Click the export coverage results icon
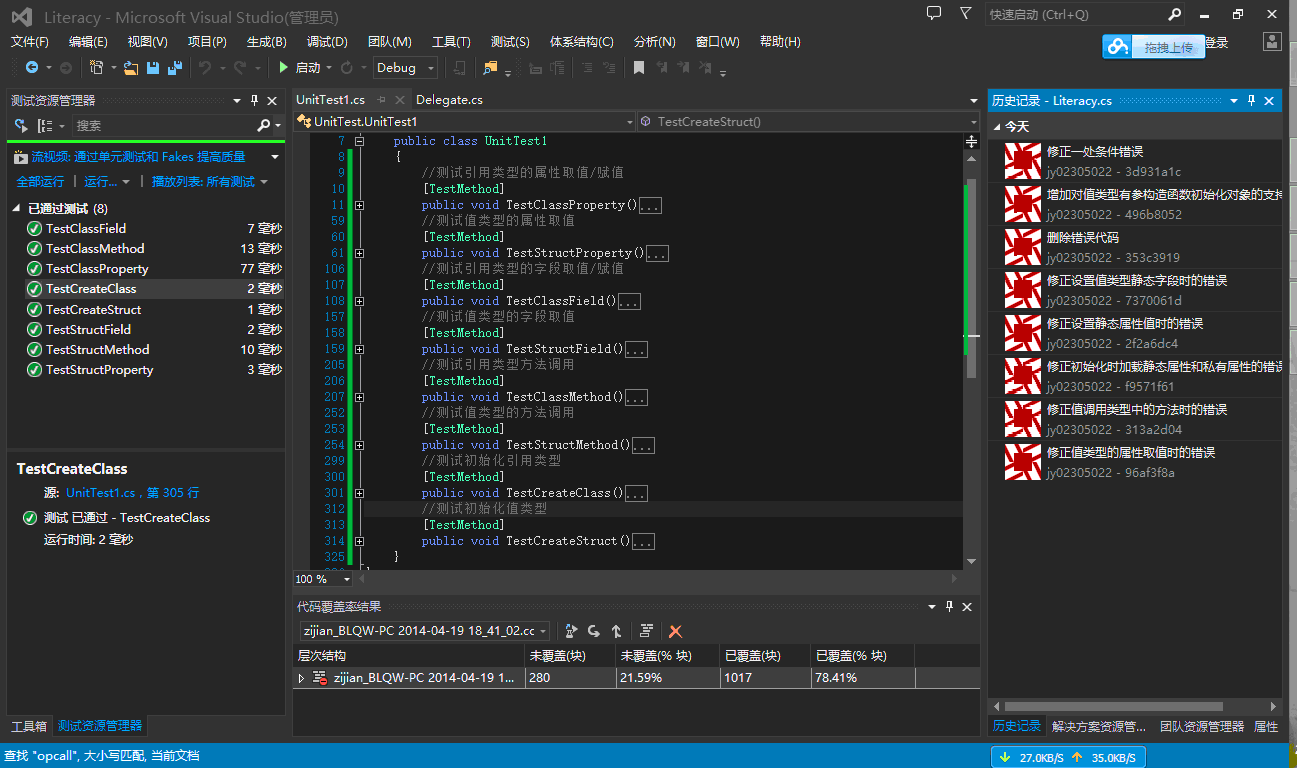Screen dimensions: 1297x768 click(x=571, y=631)
